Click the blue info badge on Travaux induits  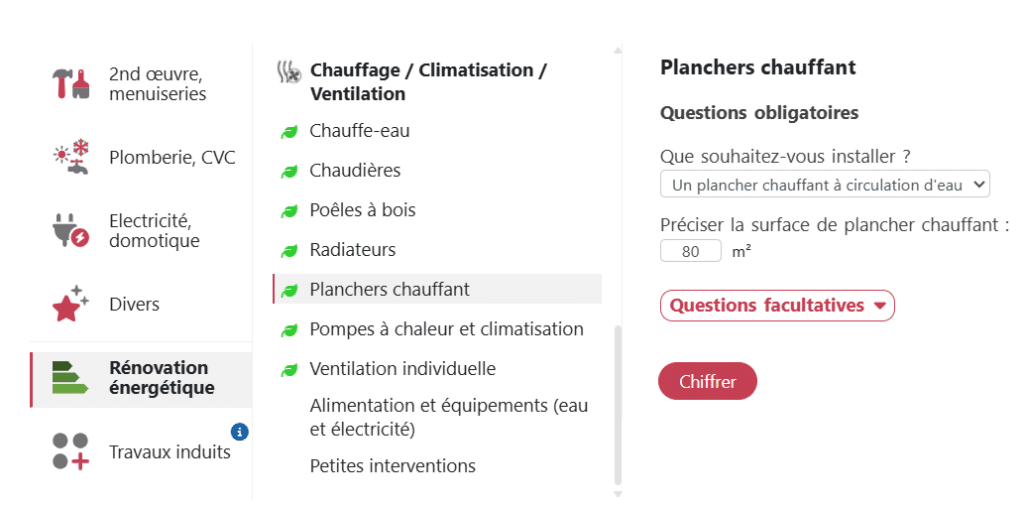click(239, 432)
